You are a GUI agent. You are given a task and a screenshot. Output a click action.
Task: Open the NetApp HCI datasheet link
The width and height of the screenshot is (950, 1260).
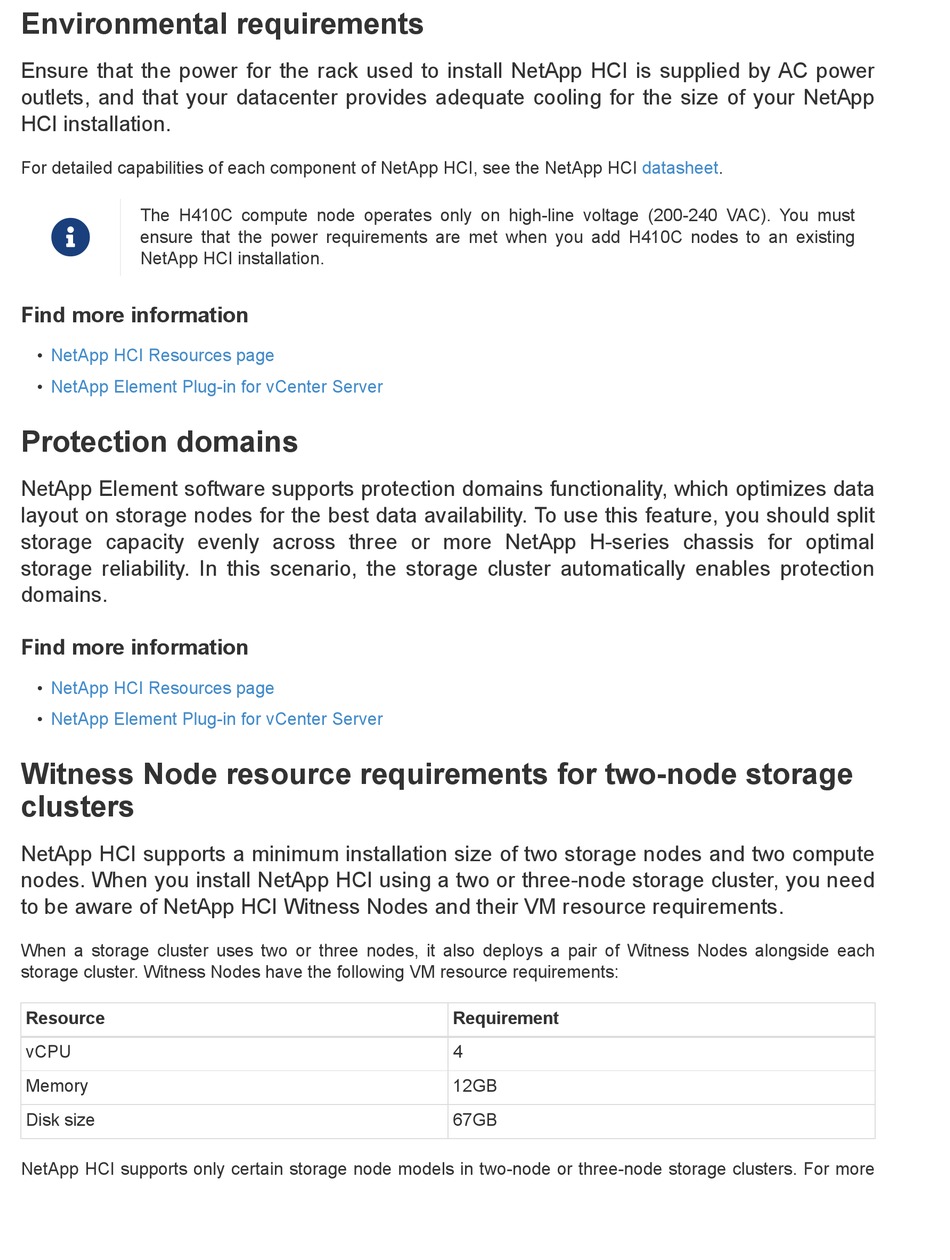coord(679,168)
